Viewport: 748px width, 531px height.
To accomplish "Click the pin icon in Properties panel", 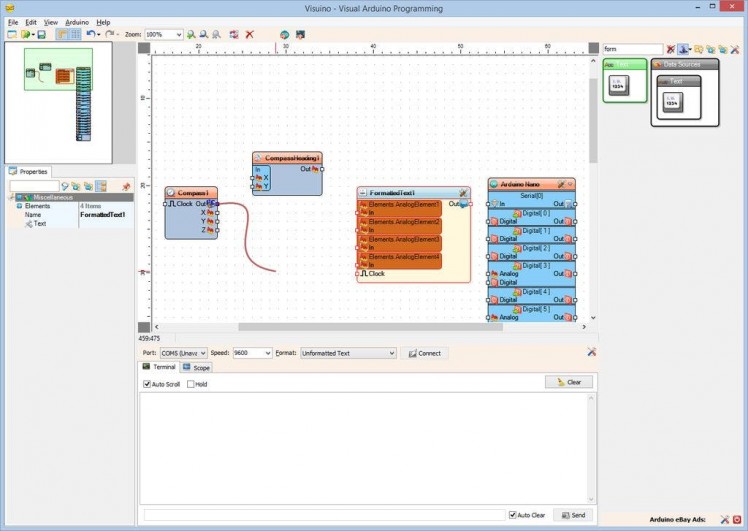I will point(126,186).
